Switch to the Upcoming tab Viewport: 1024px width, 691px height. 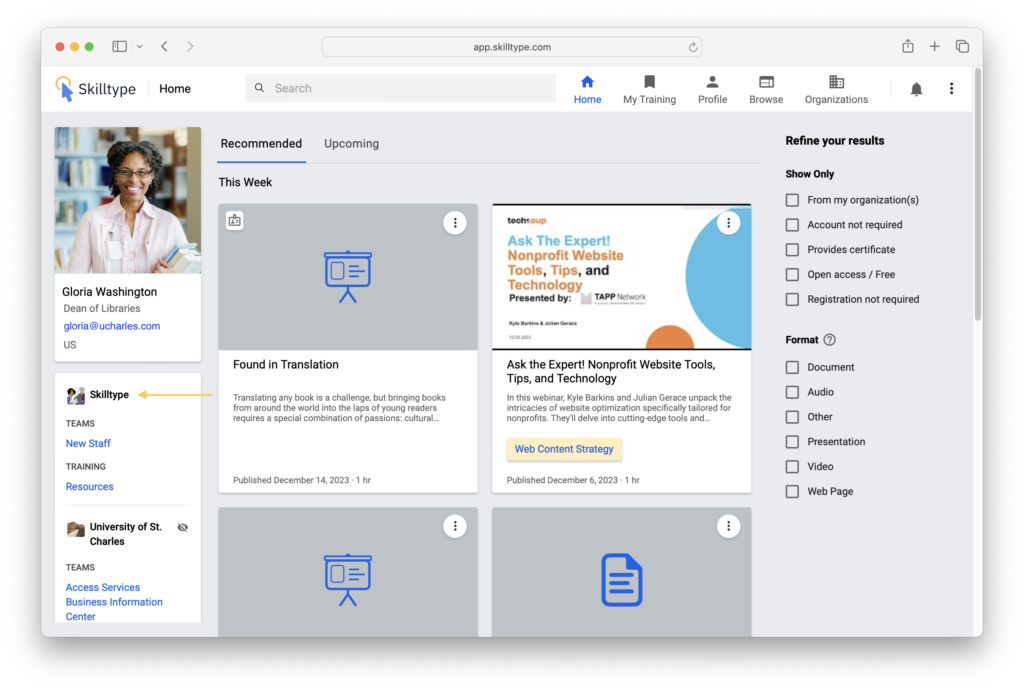point(351,144)
